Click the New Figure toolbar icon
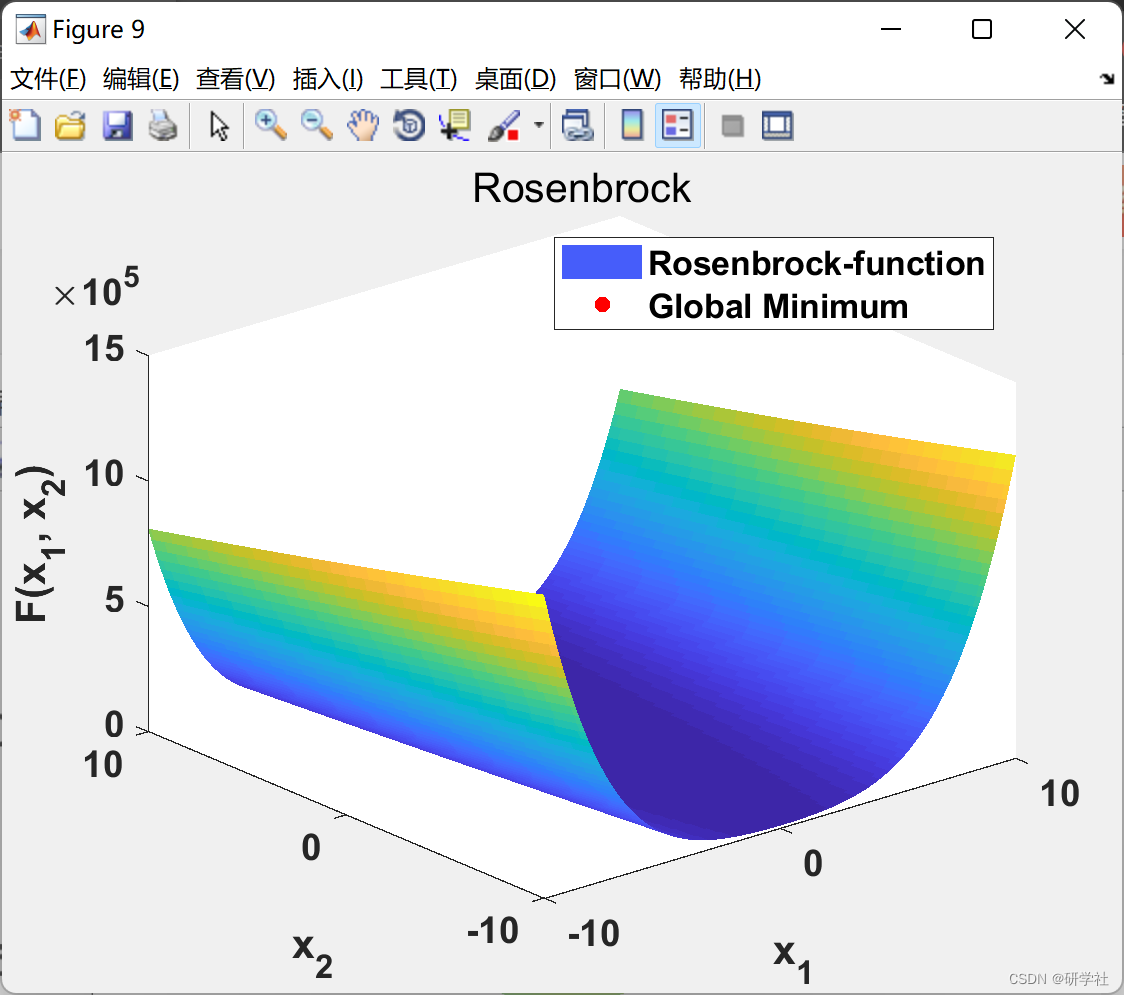The width and height of the screenshot is (1124, 995). pos(26,125)
